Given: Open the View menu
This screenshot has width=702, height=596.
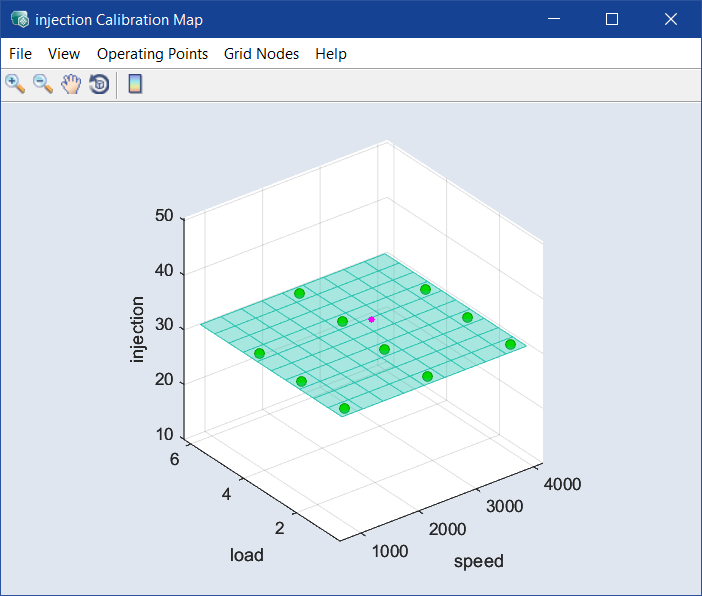Looking at the screenshot, I should click(64, 54).
